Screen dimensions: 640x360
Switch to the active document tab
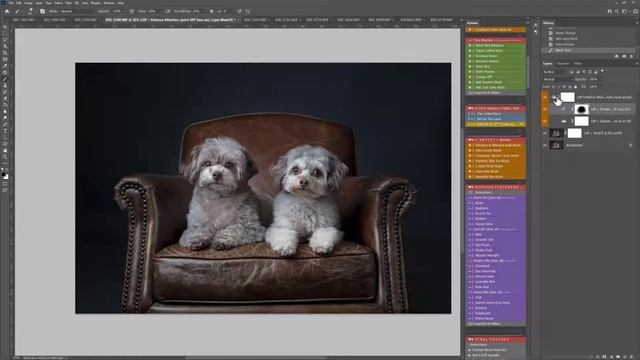click(171, 20)
